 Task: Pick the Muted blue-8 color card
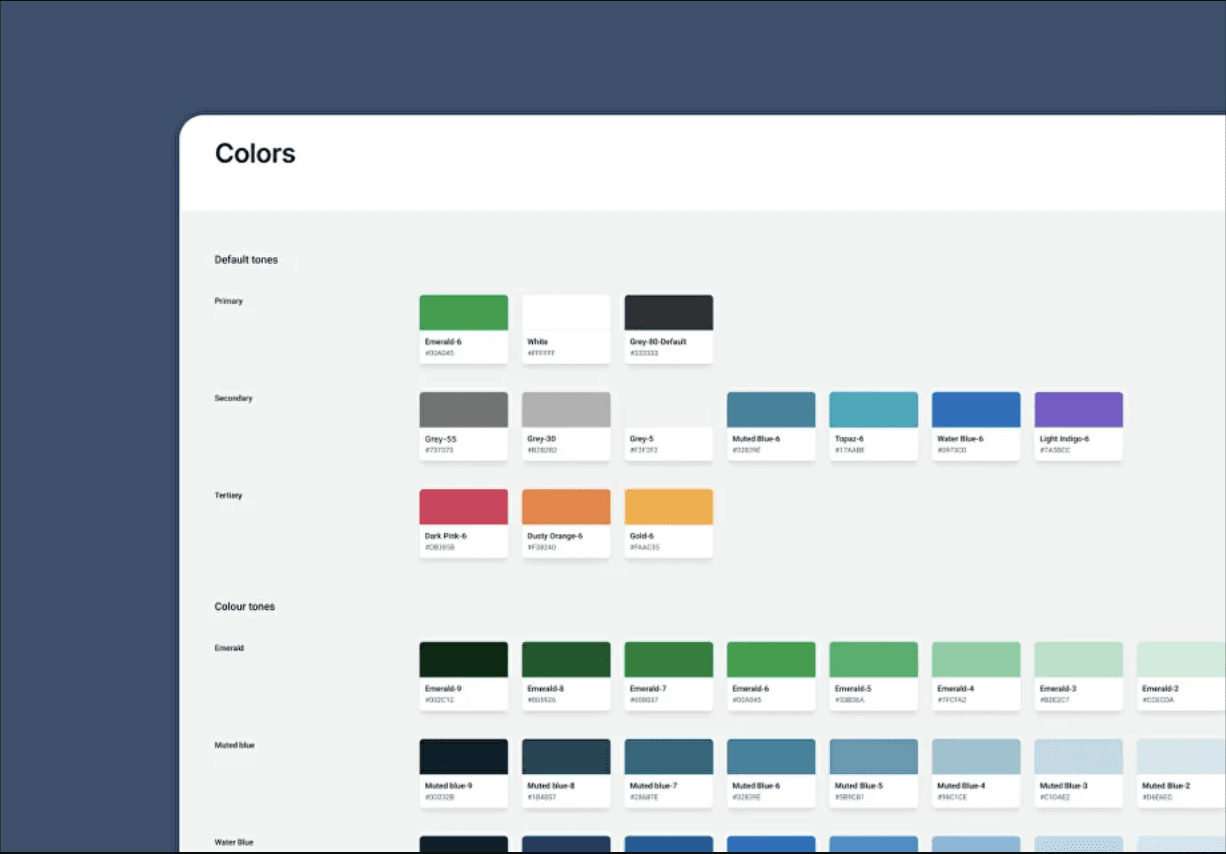[x=566, y=773]
